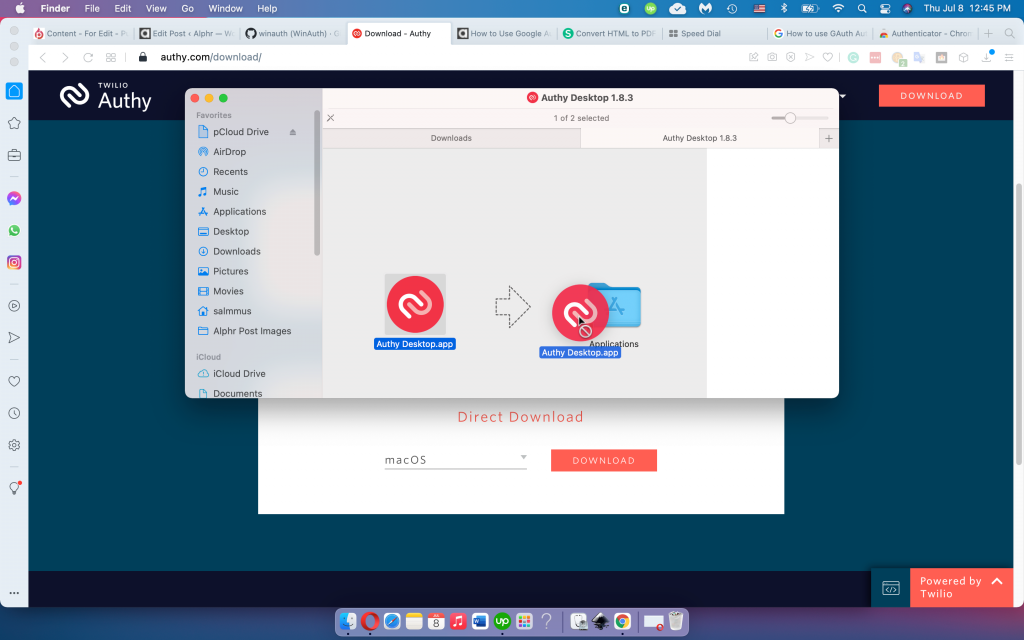This screenshot has width=1024, height=640.
Task: Open Opera sidebar history clock
Action: (x=14, y=413)
